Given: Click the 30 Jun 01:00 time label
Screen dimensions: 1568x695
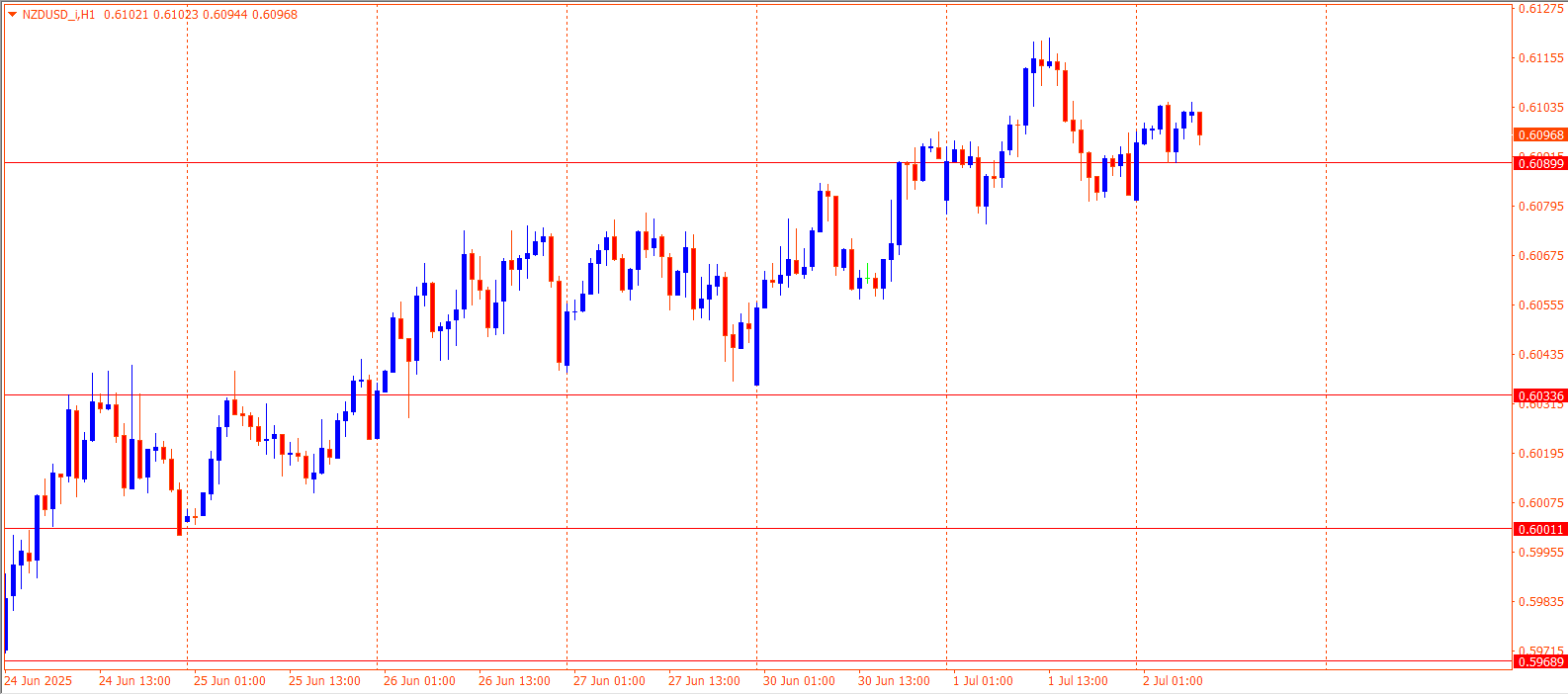Looking at the screenshot, I should 799,681.
